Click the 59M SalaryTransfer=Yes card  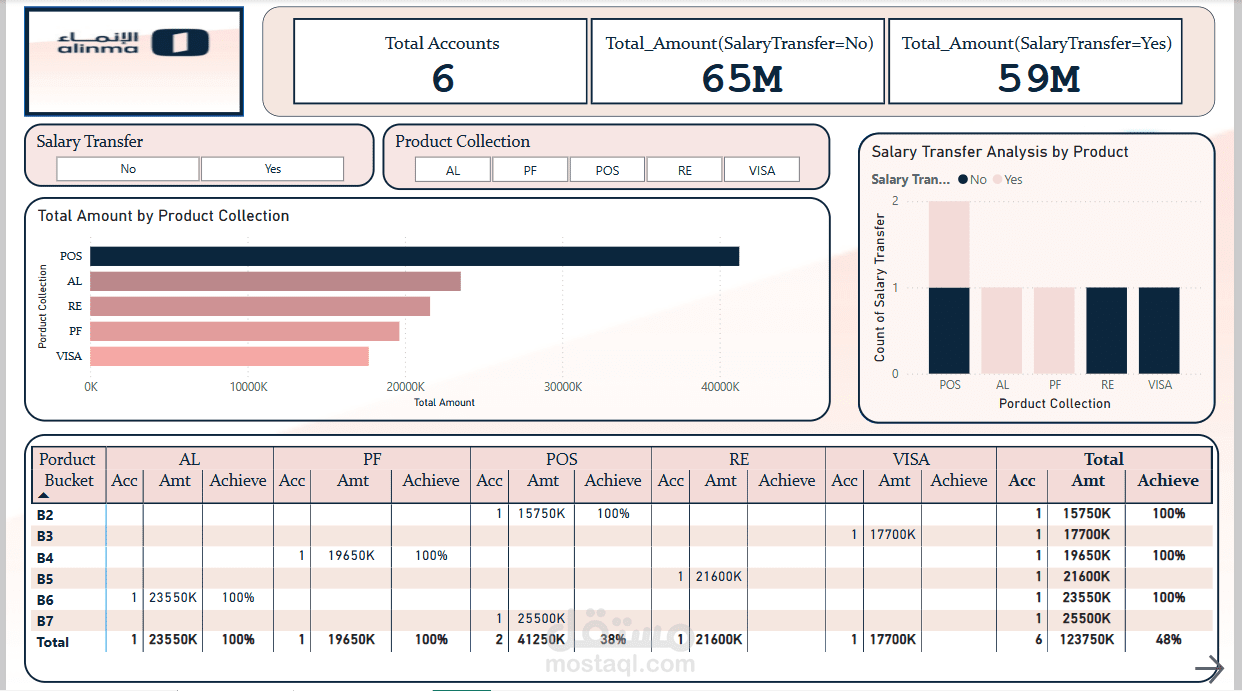click(x=1035, y=60)
